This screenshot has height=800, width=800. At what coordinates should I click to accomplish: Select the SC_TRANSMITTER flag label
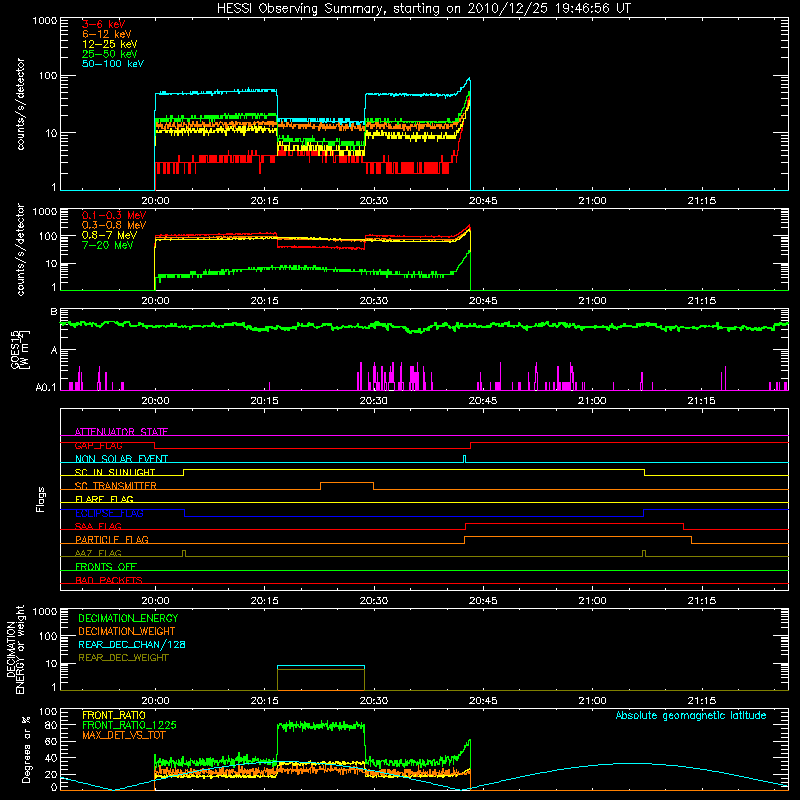coord(115,486)
